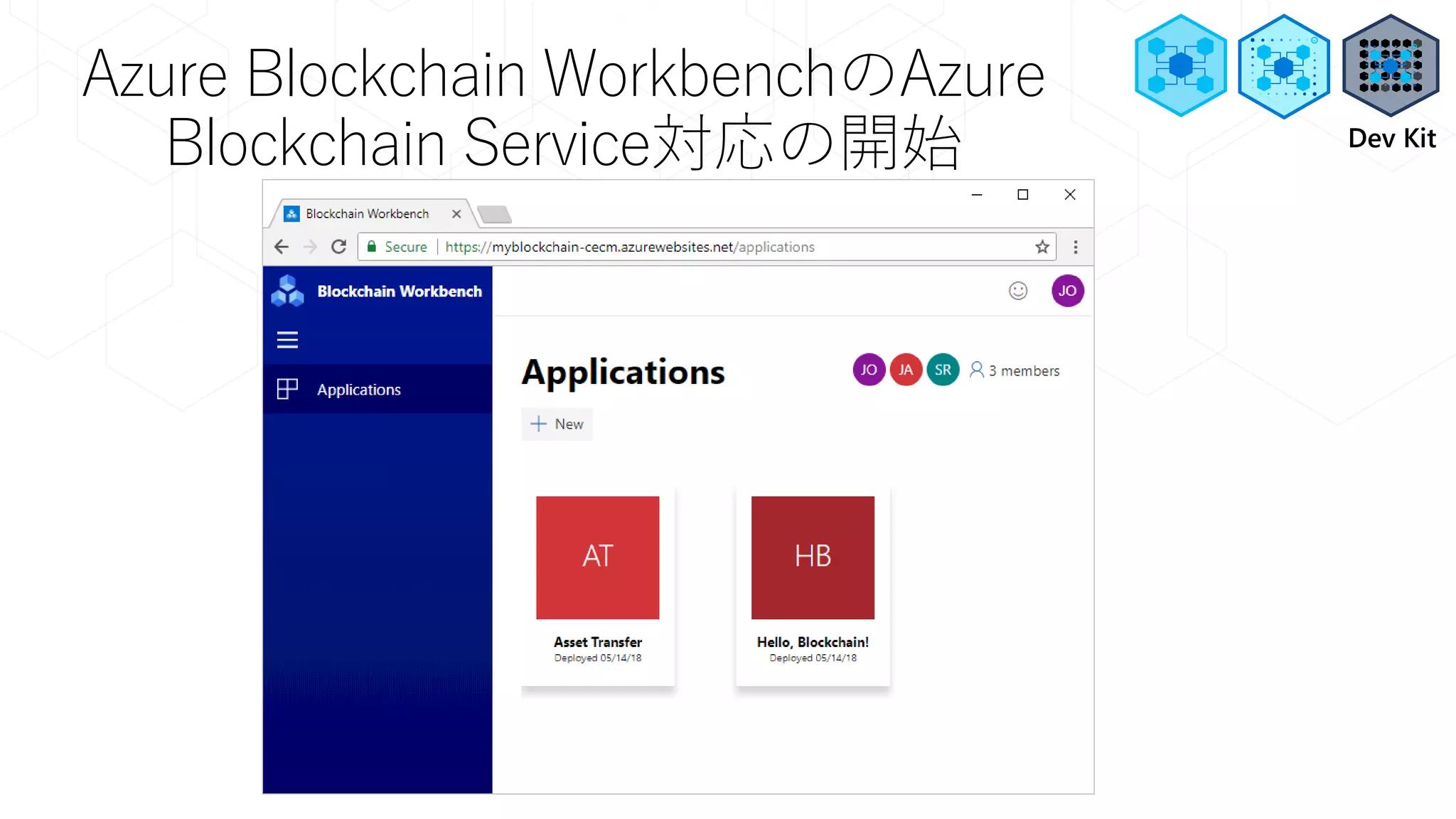Screen dimensions: 1456x819
Task: Click the Blockchain Workbench title text
Action: pos(400,291)
